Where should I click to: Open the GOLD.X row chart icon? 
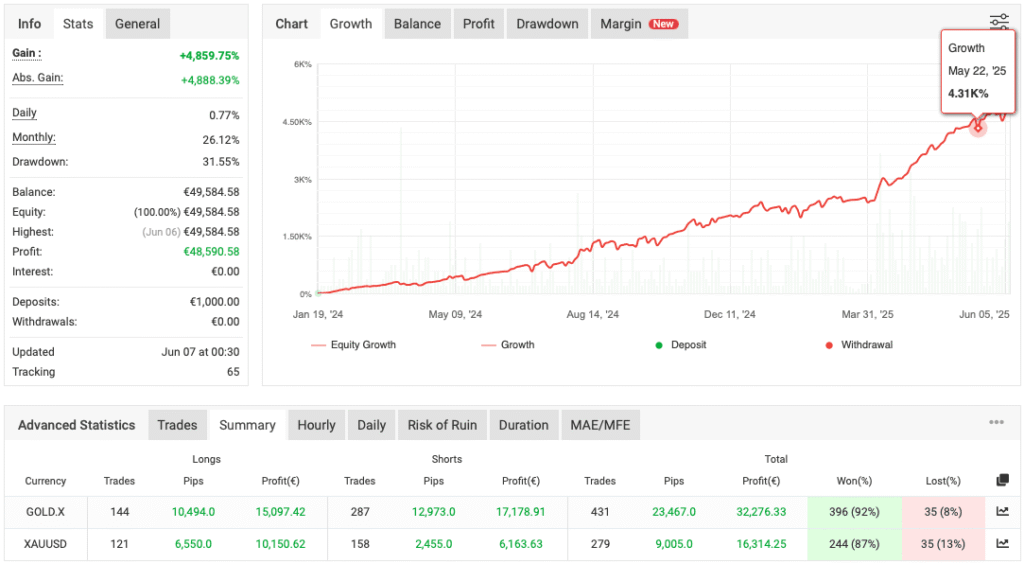1002,512
